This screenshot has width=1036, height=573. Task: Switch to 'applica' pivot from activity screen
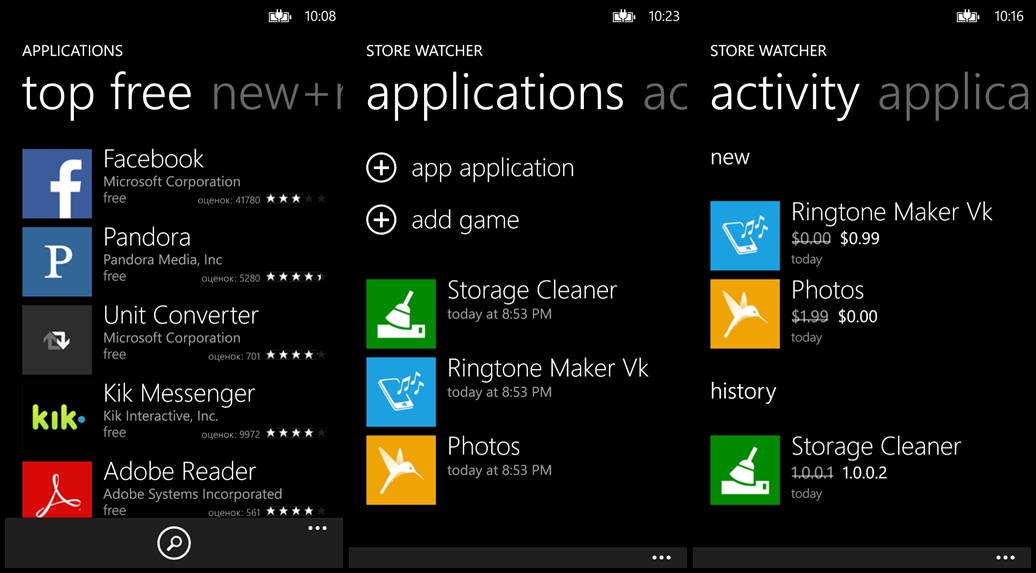click(953, 93)
